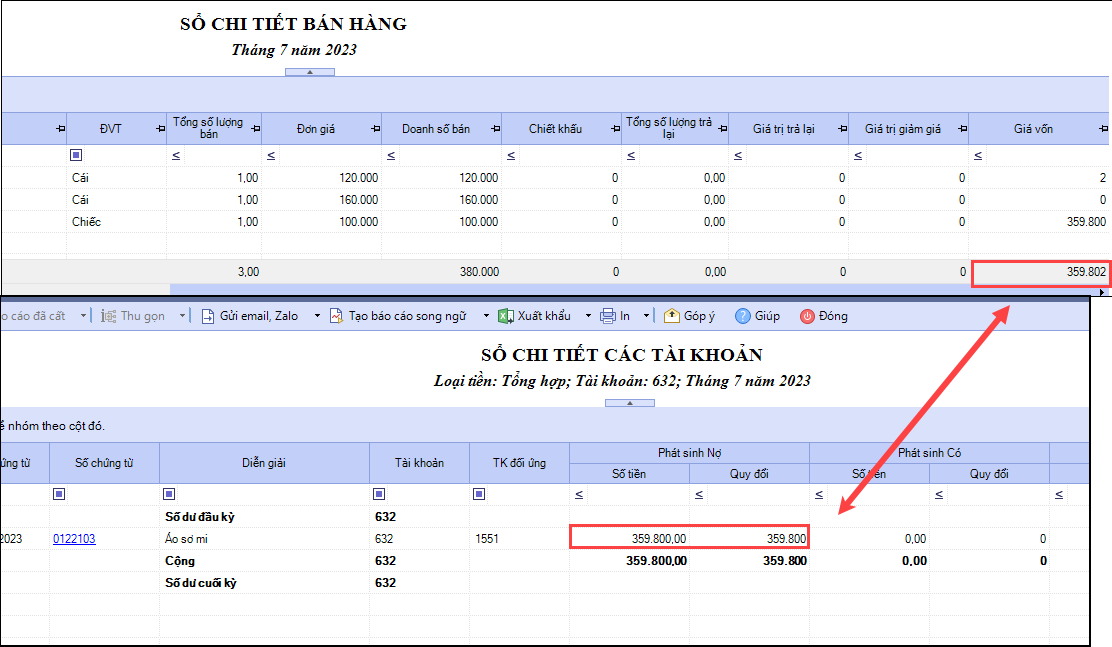The height and width of the screenshot is (647, 1112).
Task: Pin the Giá vốn column
Action: (x=1103, y=129)
